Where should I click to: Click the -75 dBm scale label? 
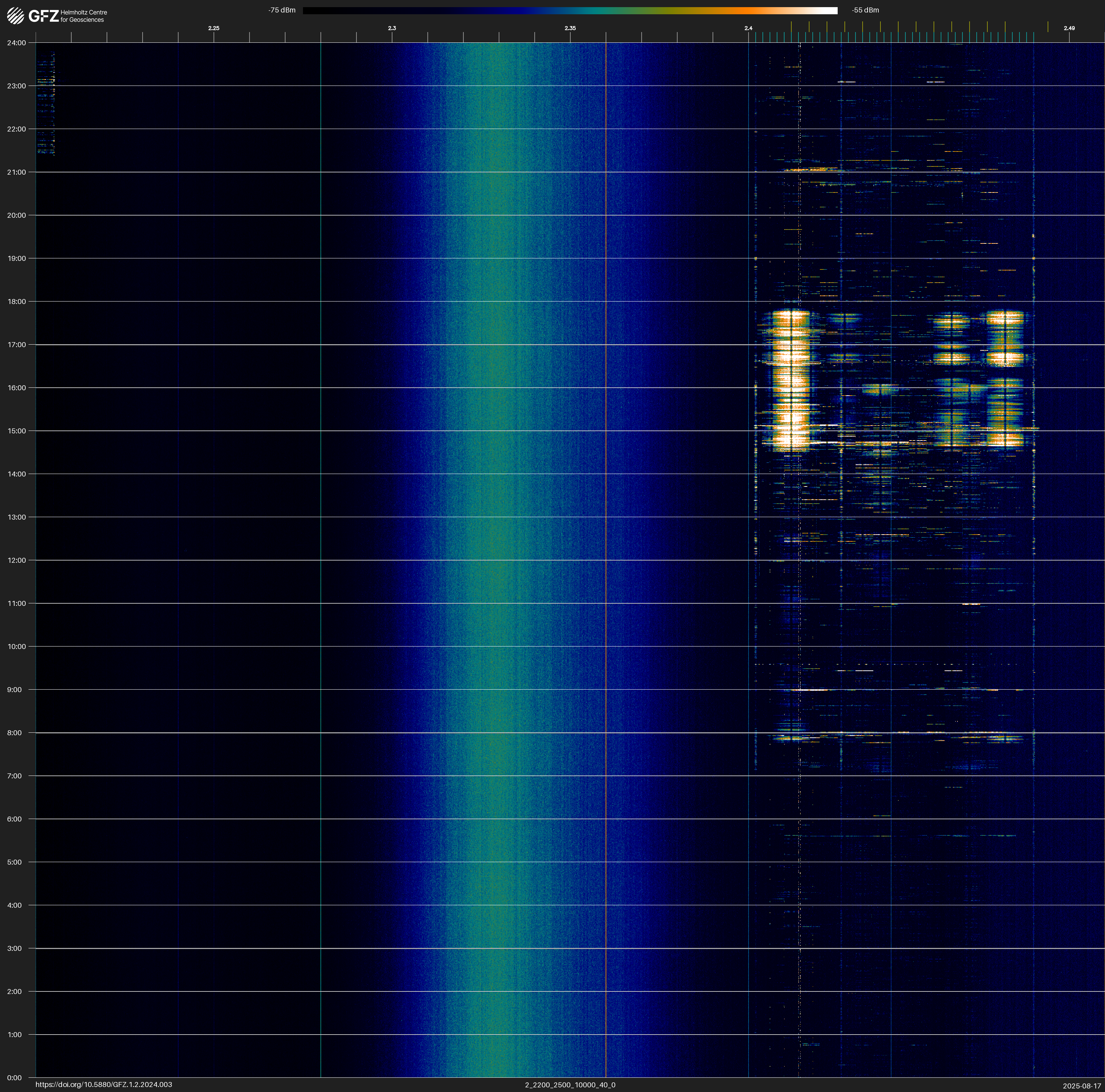[x=282, y=10]
